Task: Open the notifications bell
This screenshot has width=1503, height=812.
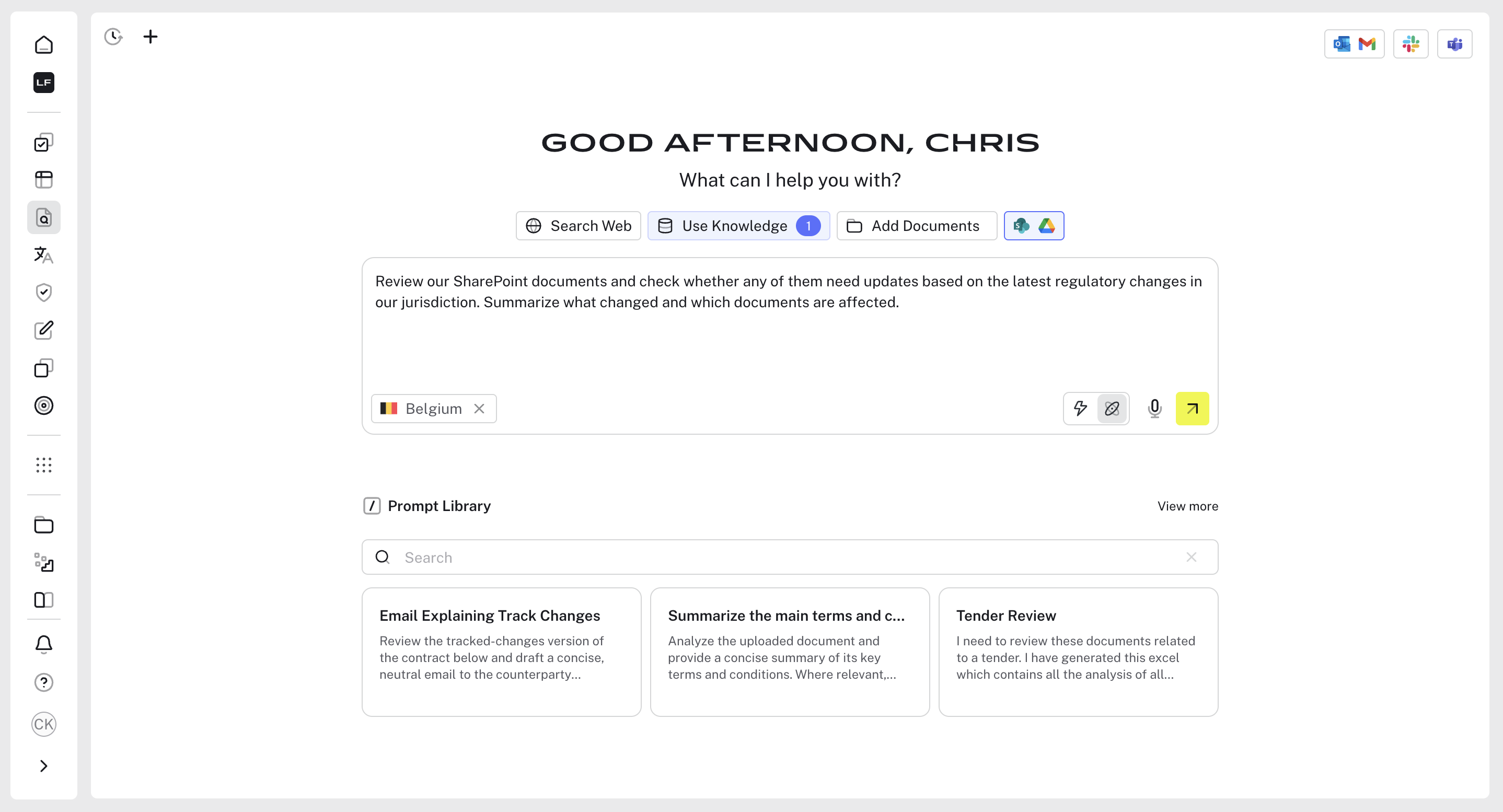Action: (44, 645)
